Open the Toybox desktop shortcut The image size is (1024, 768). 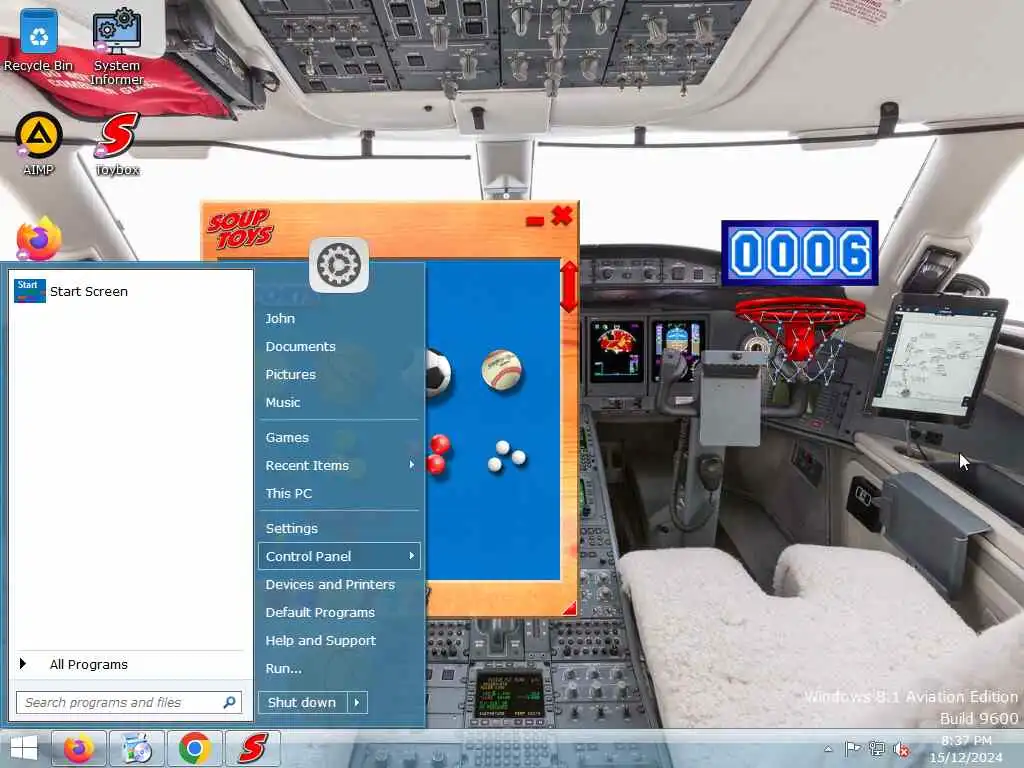118,144
